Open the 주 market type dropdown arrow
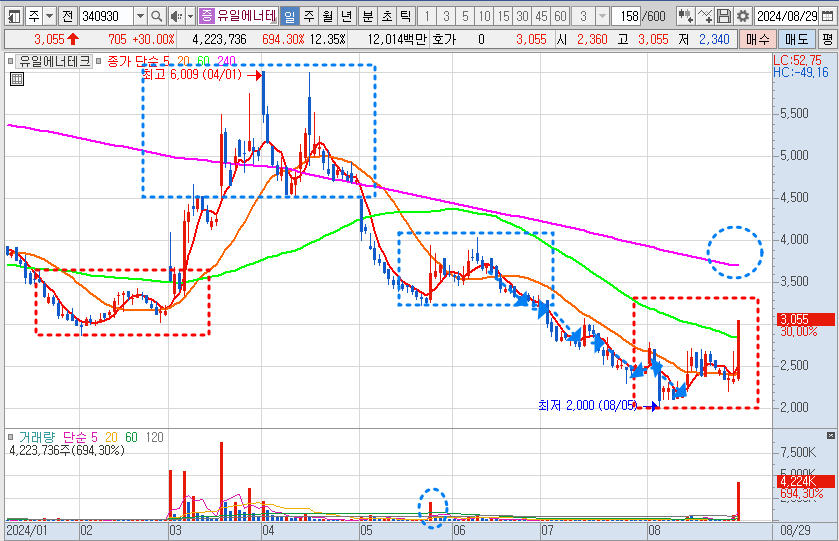This screenshot has width=839, height=541. pyautogui.click(x=49, y=17)
